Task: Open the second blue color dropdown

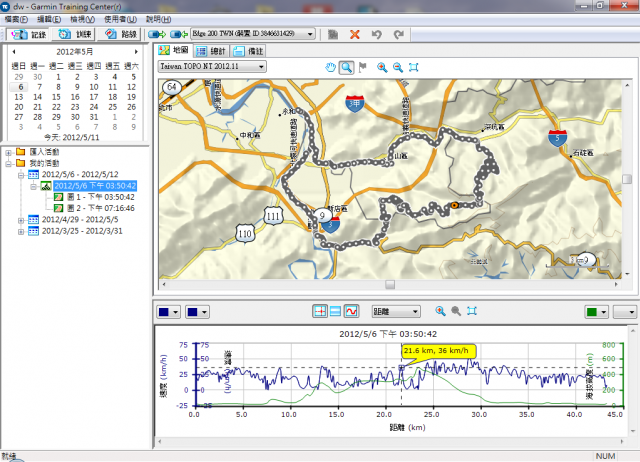Action: pyautogui.click(x=197, y=312)
